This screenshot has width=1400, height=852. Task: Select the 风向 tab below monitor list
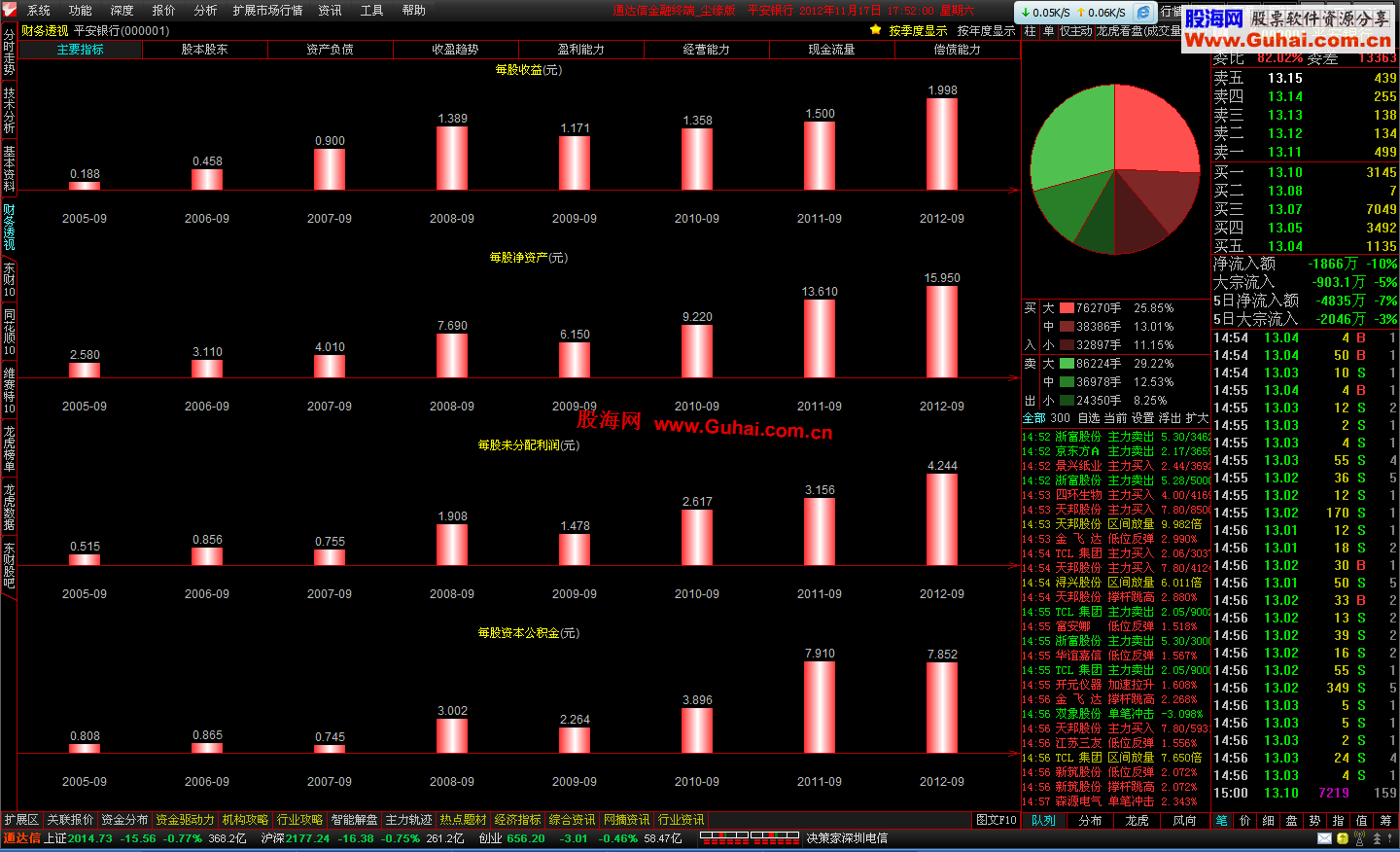pyautogui.click(x=1184, y=821)
